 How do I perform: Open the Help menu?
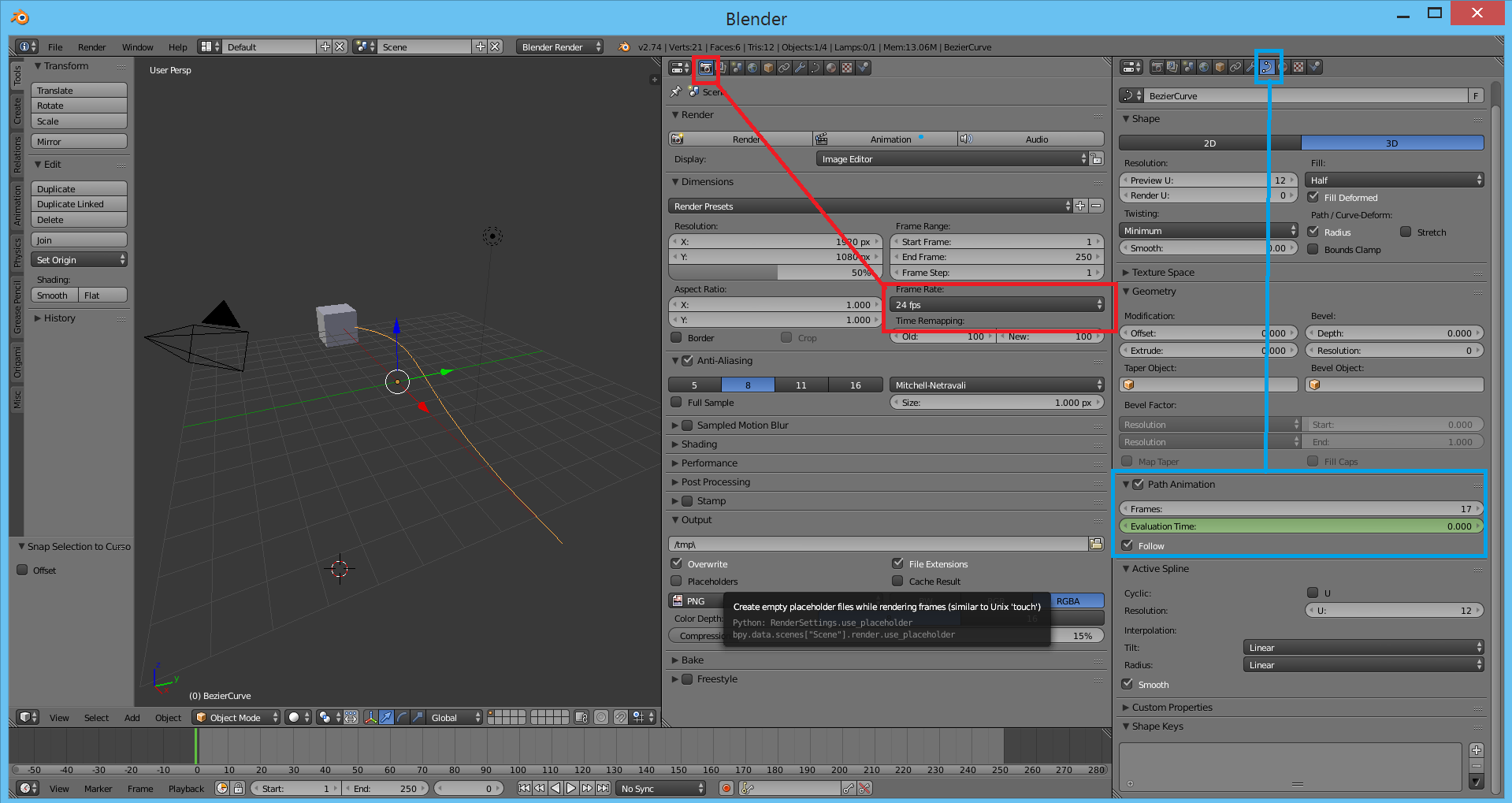pos(178,47)
